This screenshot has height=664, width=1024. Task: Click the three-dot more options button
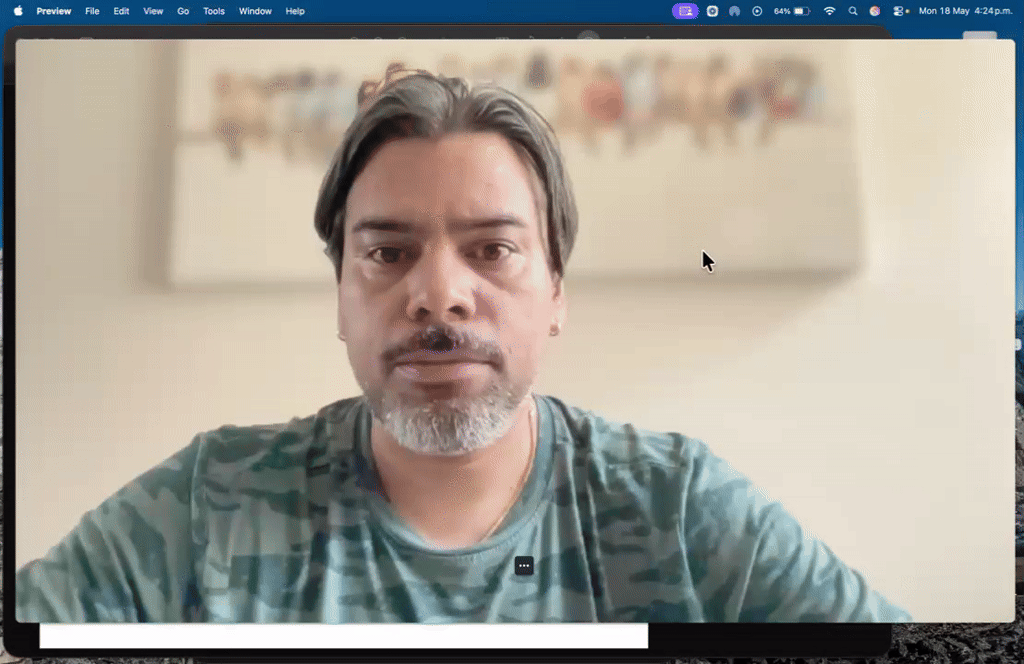pos(524,565)
